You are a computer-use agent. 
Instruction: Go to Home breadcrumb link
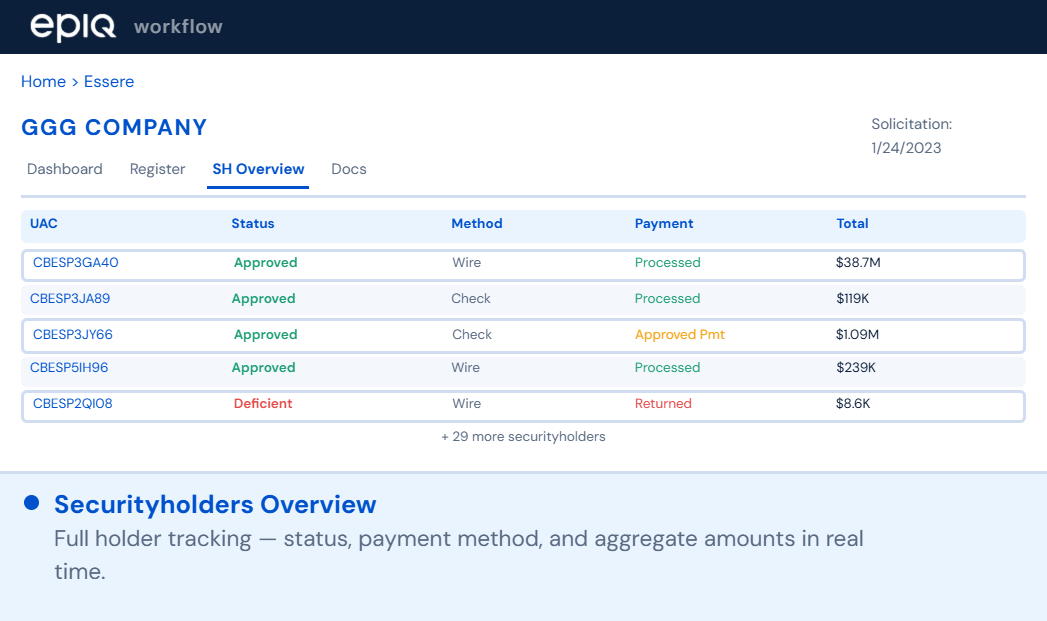coord(43,81)
